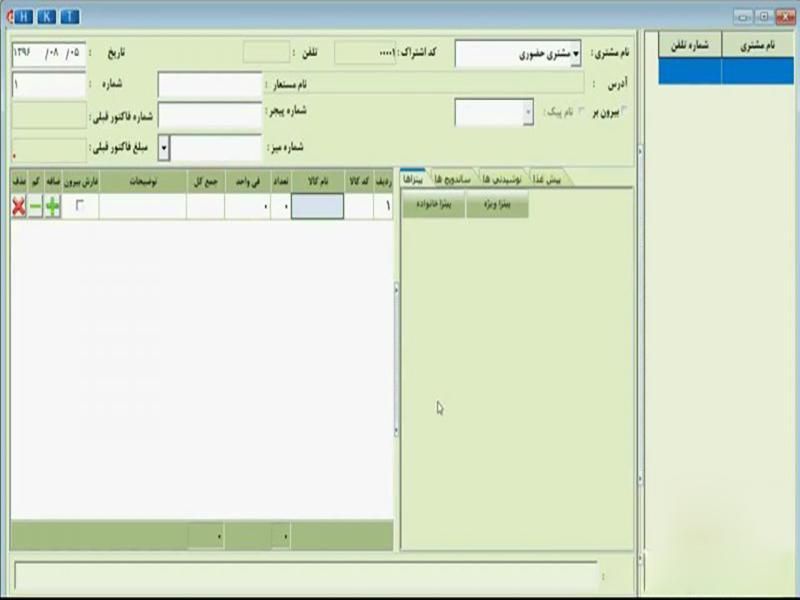800x600 pixels.
Task: Switch to the پیش غذا tab
Action: click(546, 179)
